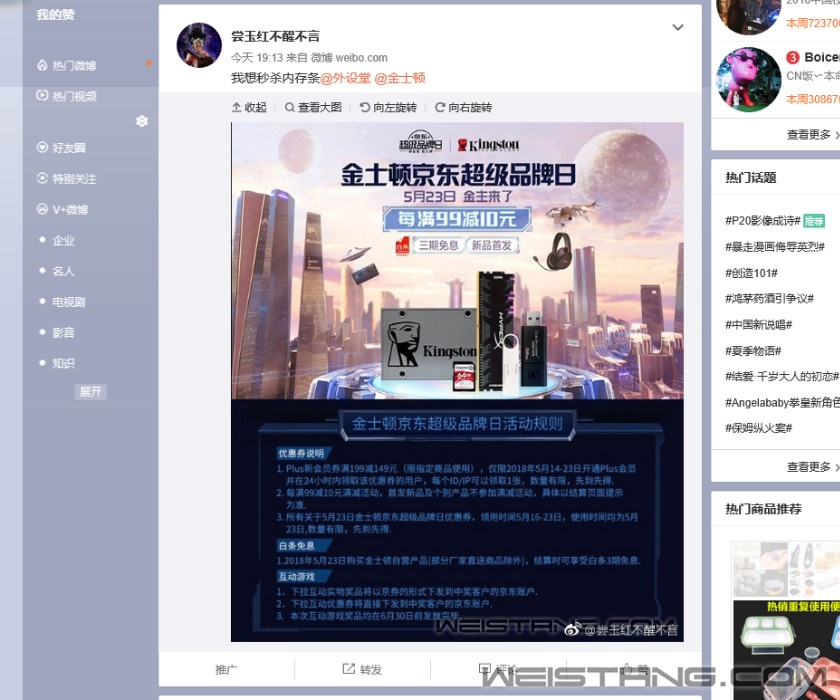Screen dimensions: 840x700
Task: Open the 热门微博 flame icon
Action: coord(42,65)
